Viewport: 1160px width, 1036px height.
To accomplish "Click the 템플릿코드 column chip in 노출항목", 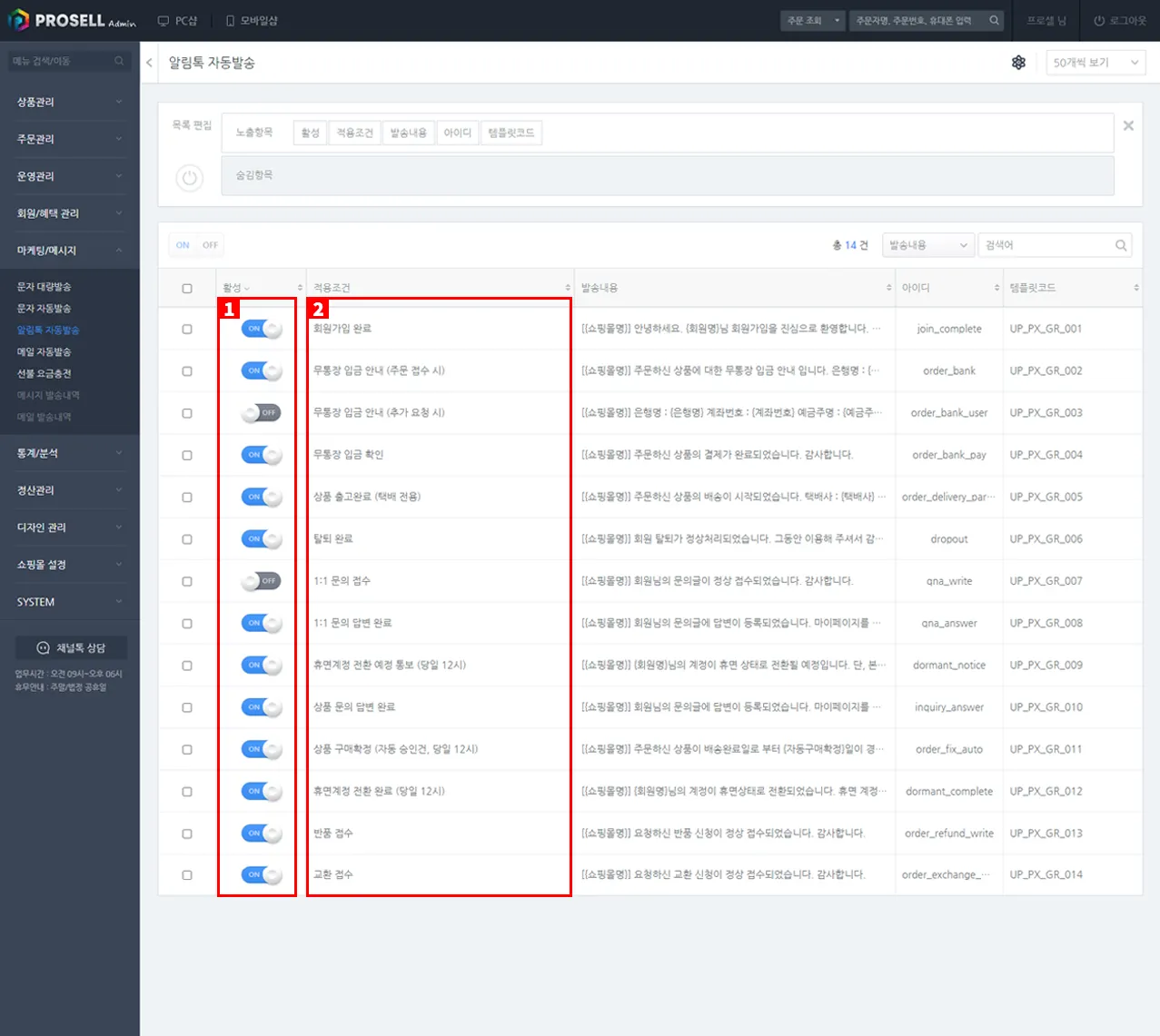I will (511, 133).
